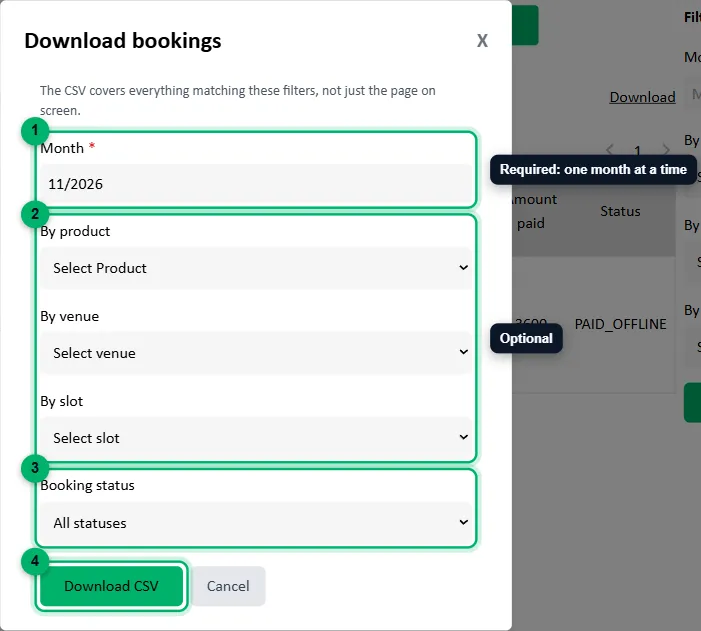This screenshot has height=631, width=701.
Task: Click the Month field label
Action: [62, 148]
